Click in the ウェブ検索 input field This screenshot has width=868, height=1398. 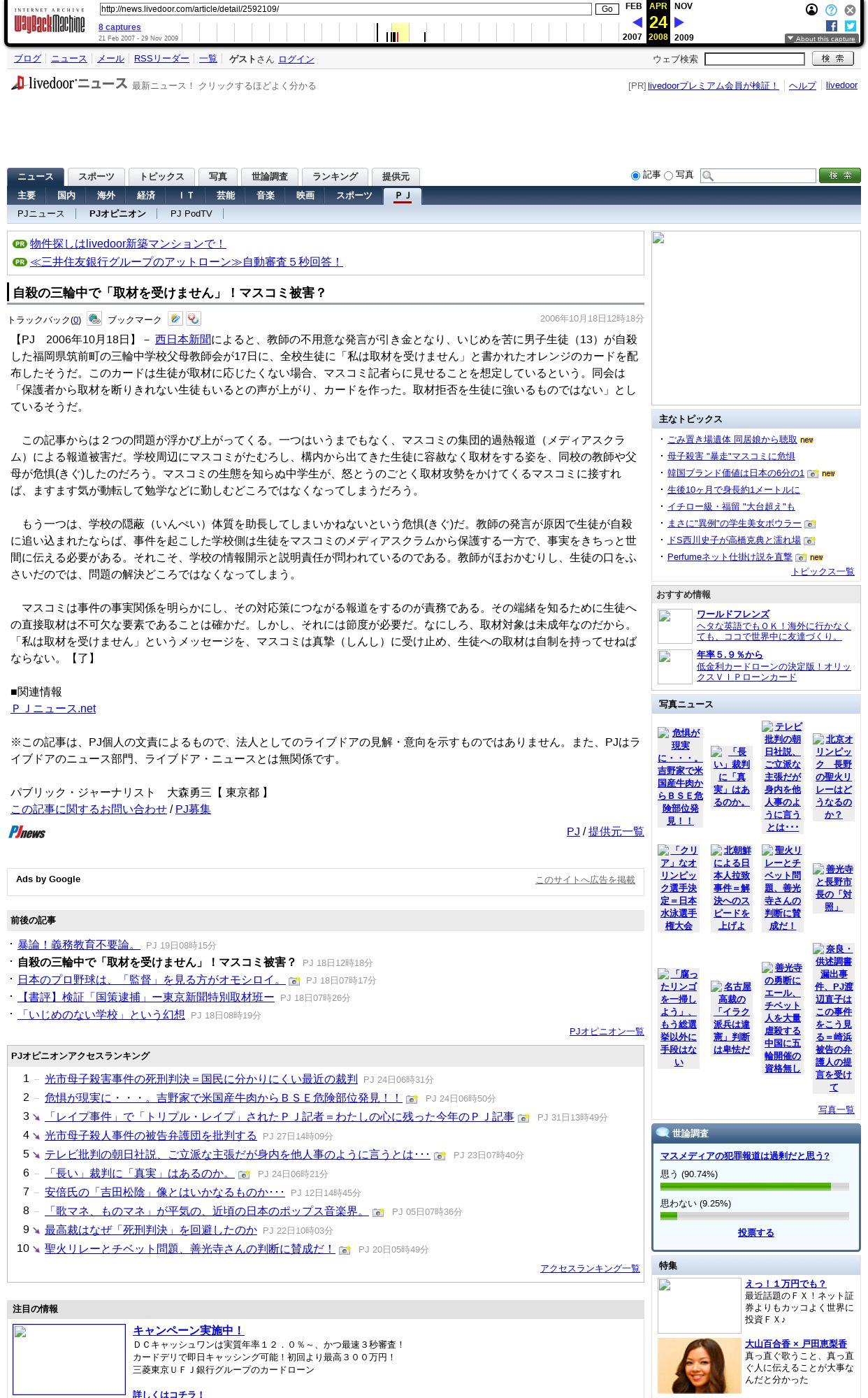pos(755,59)
